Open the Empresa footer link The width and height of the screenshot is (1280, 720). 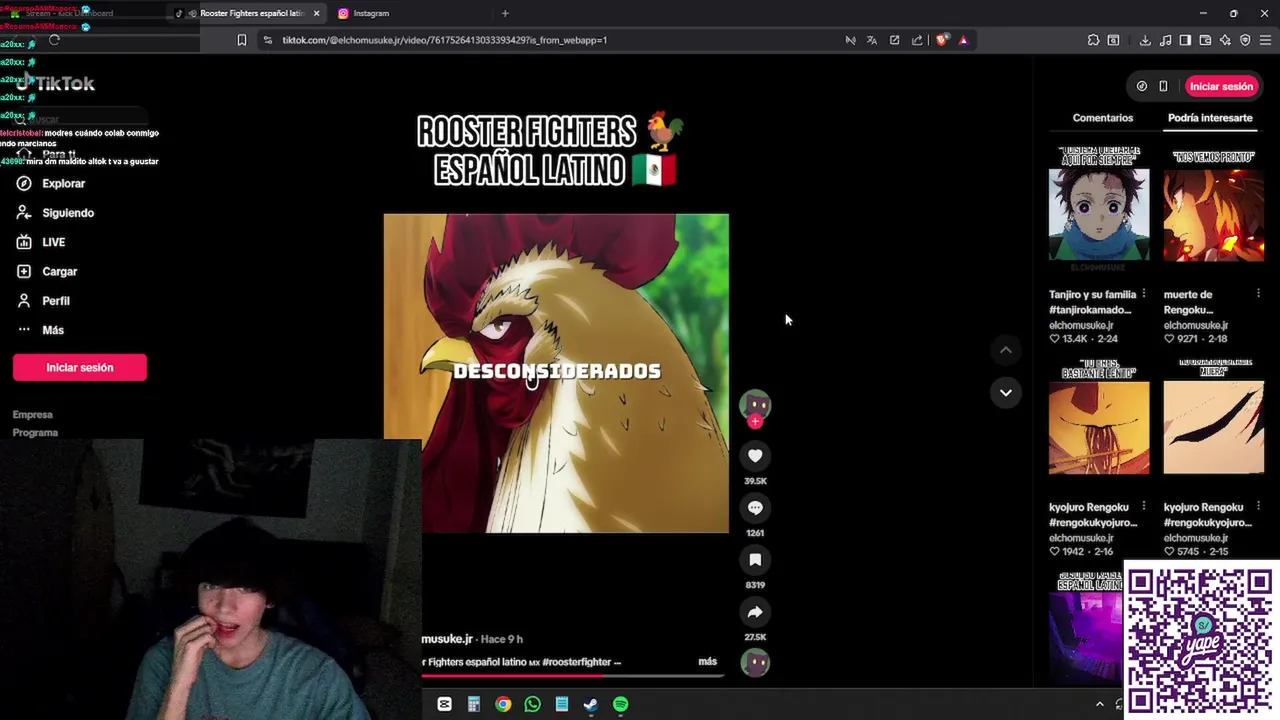[x=33, y=415]
